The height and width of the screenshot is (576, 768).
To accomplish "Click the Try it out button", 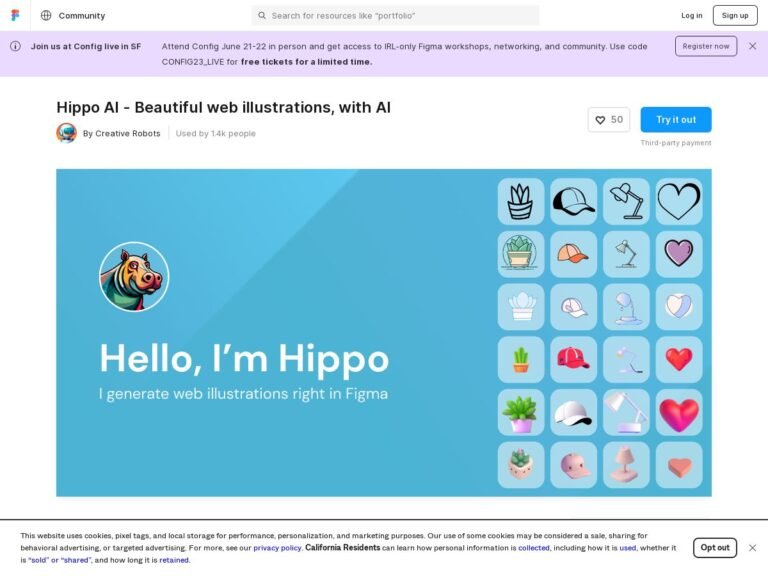I will click(x=676, y=120).
